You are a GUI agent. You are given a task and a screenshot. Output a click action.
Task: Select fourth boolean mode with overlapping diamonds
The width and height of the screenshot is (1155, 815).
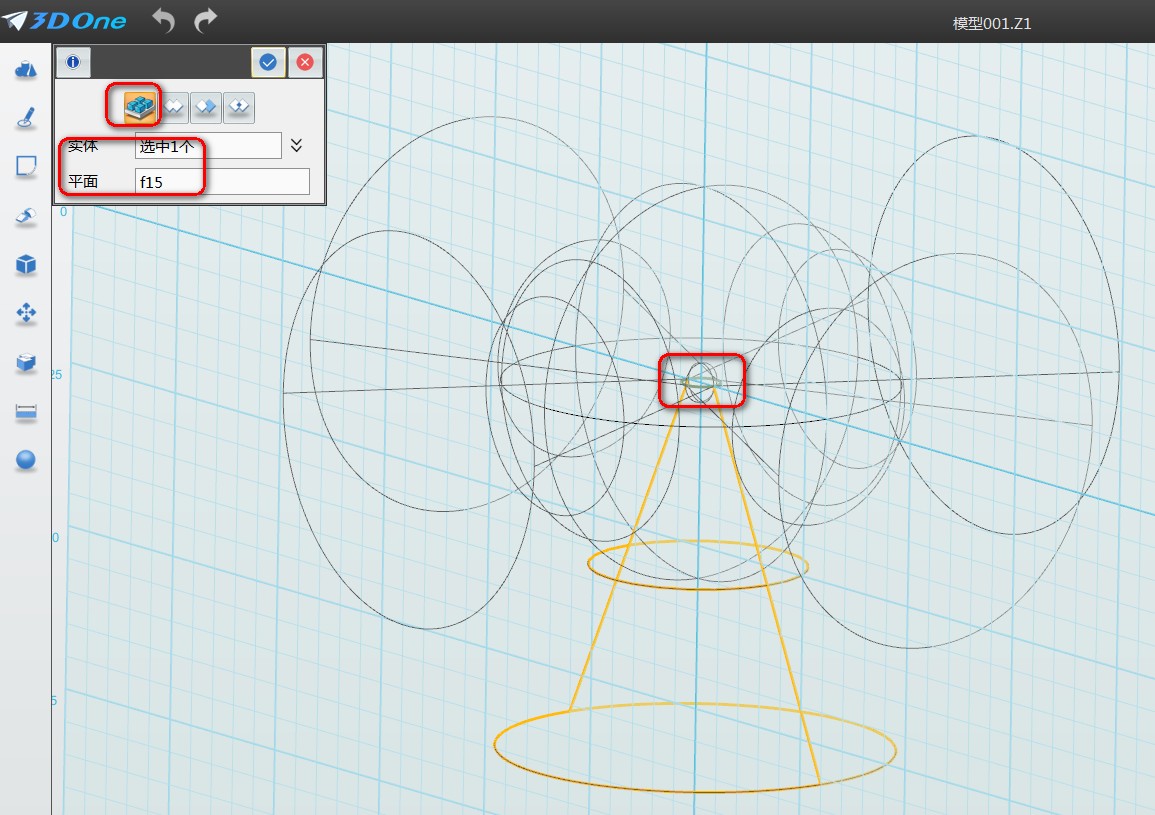pyautogui.click(x=238, y=105)
